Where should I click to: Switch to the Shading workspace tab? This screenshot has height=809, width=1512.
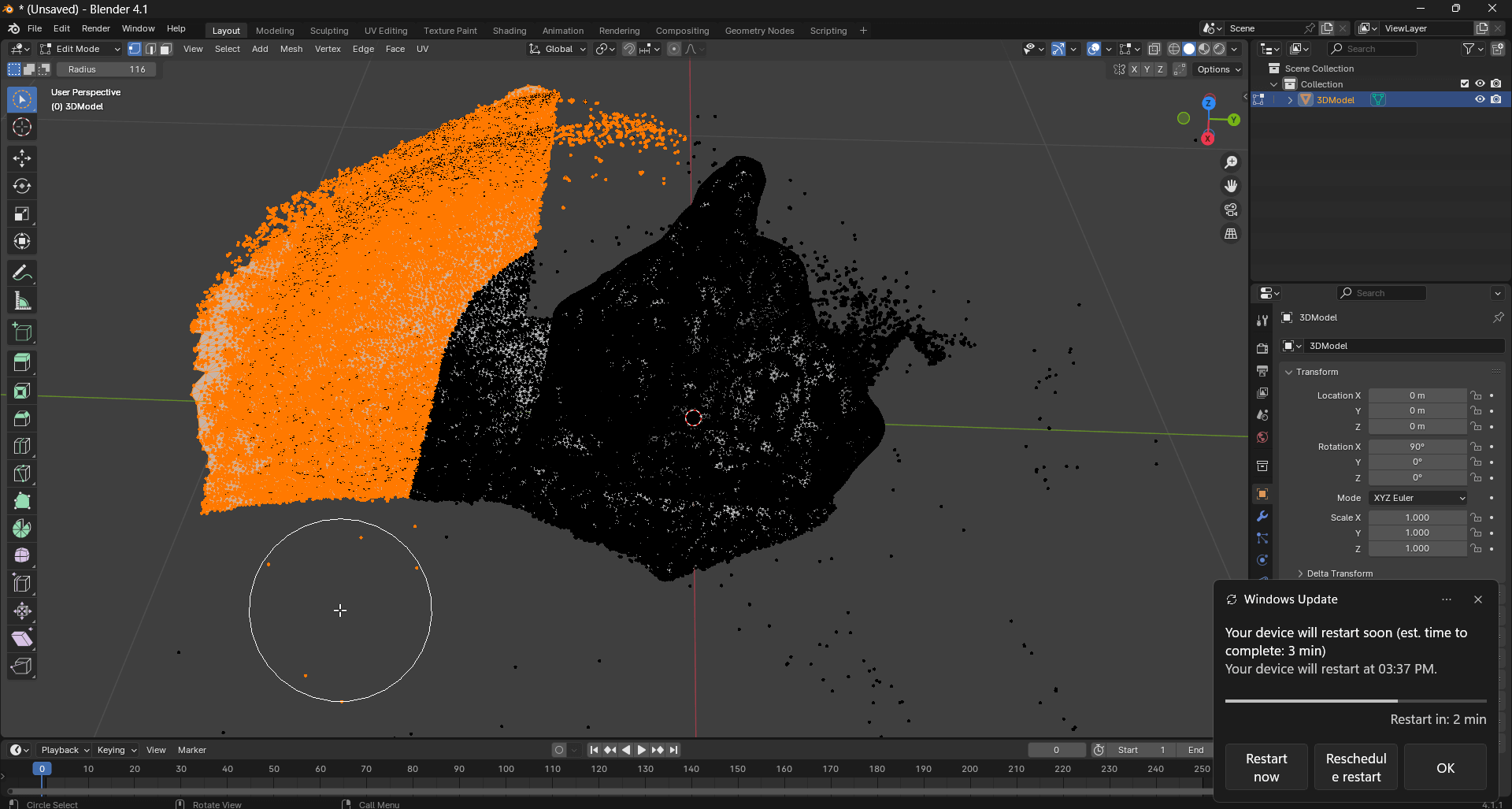tap(509, 31)
